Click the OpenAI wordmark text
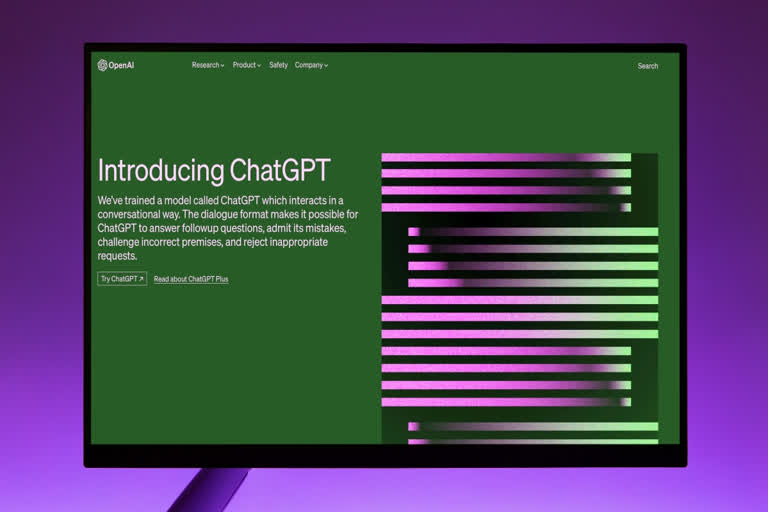Viewport: 768px width, 512px height. pos(121,66)
